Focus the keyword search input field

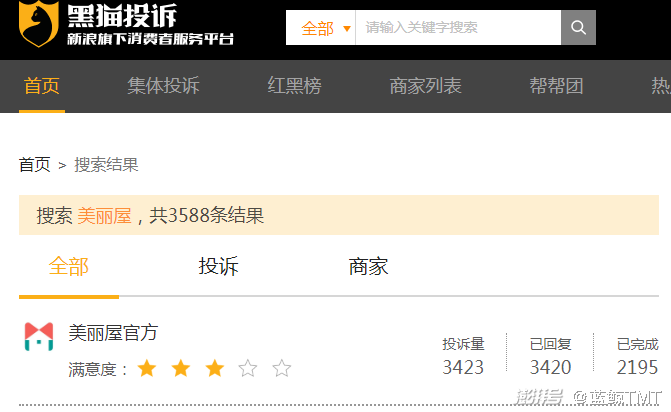[458, 27]
